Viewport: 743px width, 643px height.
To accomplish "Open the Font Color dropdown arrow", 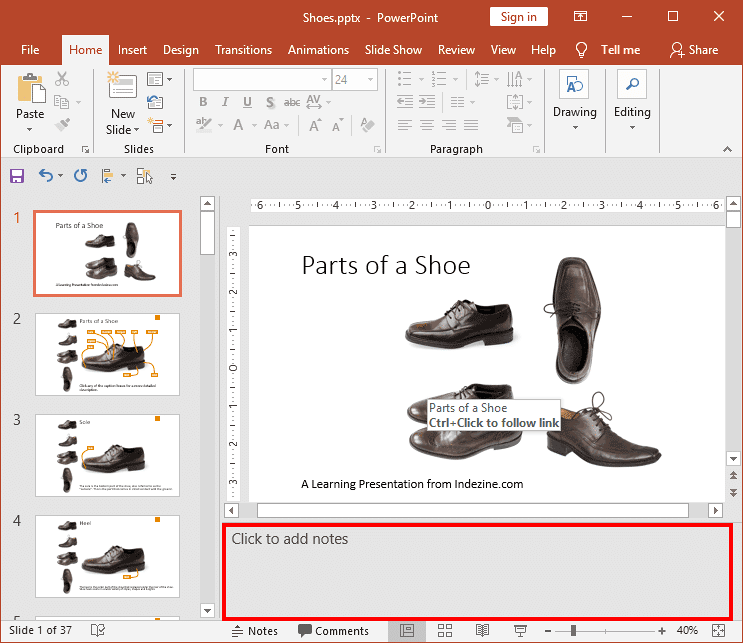I will click(x=254, y=125).
